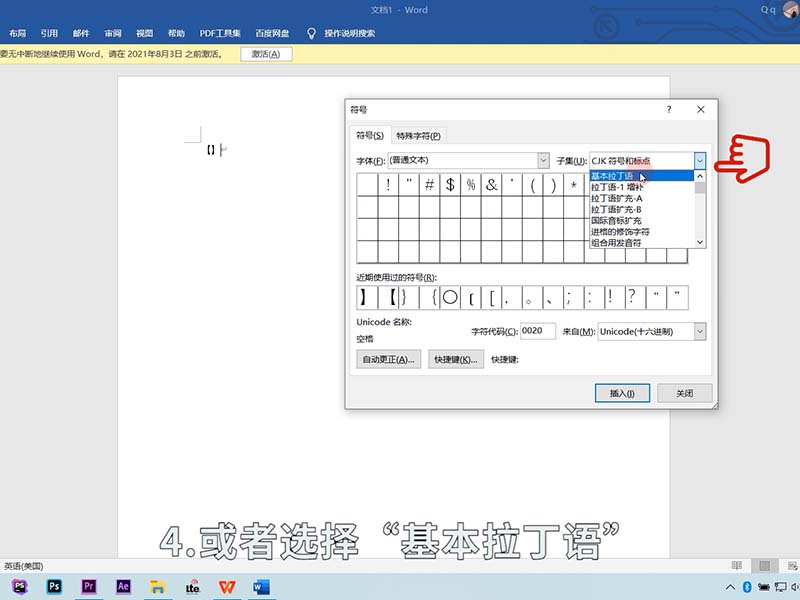This screenshot has width=800, height=600.
Task: Select the left parenthesis symbol in the grid
Action: click(533, 185)
